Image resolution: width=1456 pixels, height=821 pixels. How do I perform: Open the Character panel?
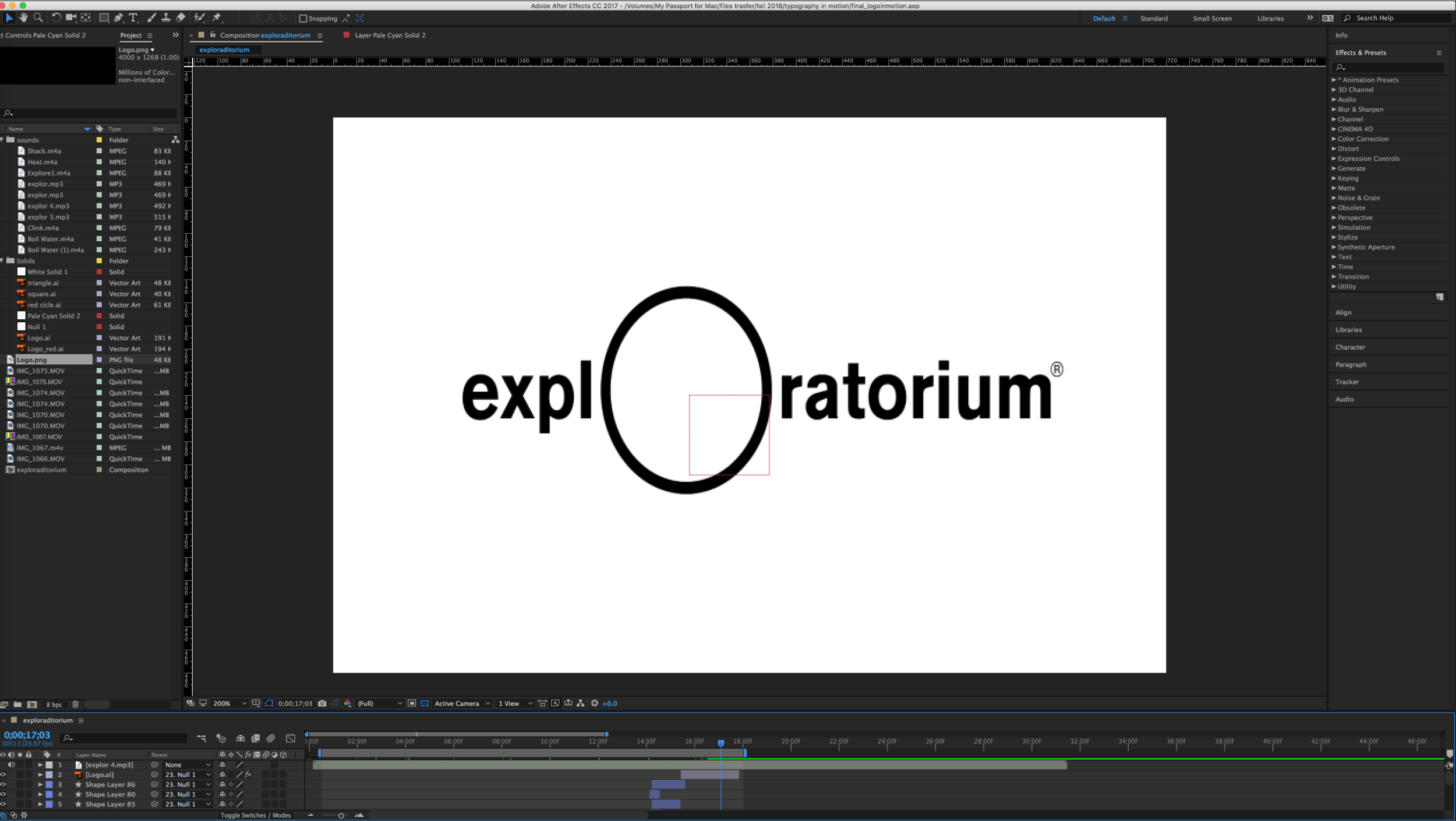(x=1350, y=347)
